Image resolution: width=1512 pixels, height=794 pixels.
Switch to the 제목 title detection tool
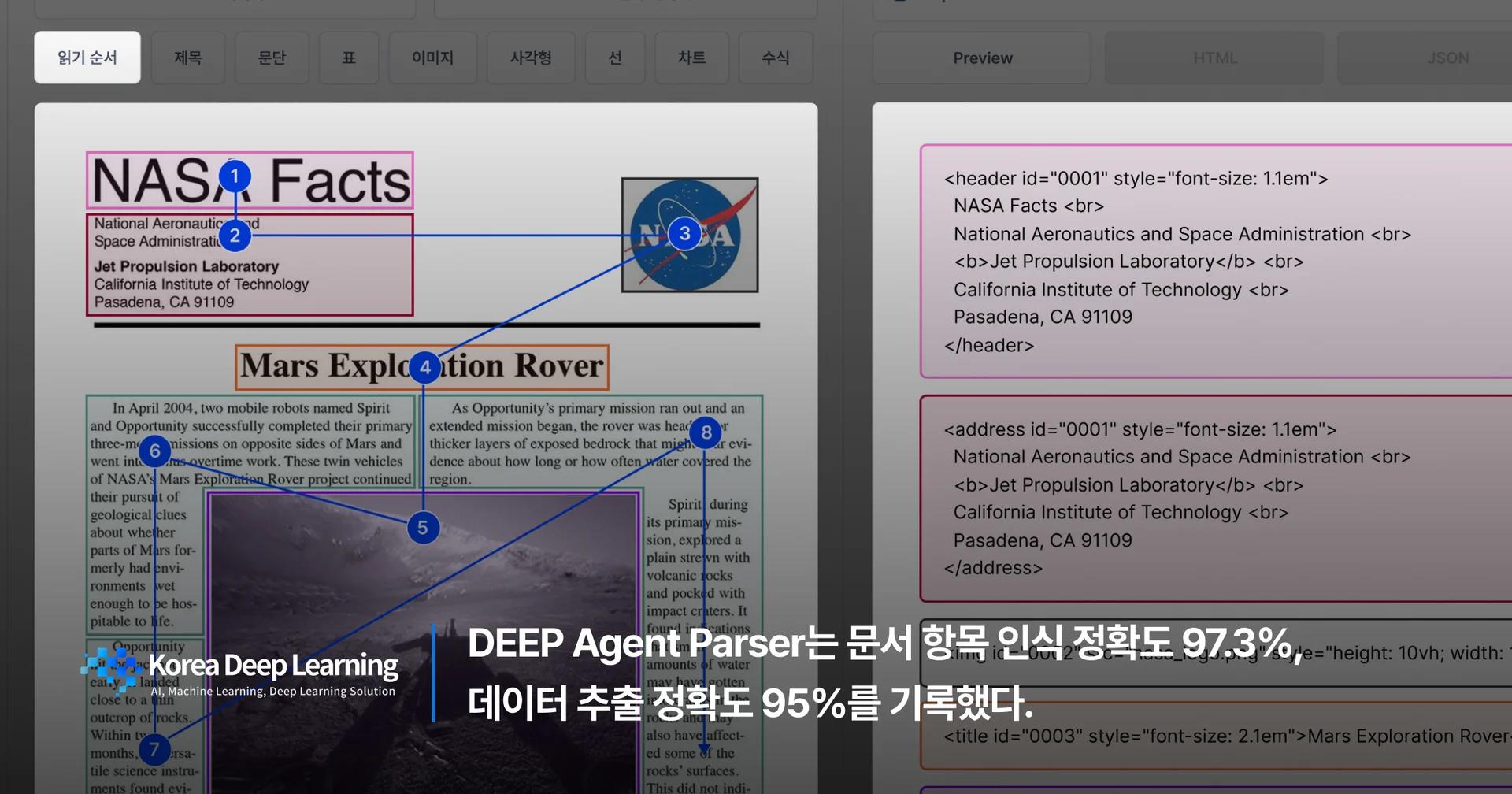click(188, 57)
